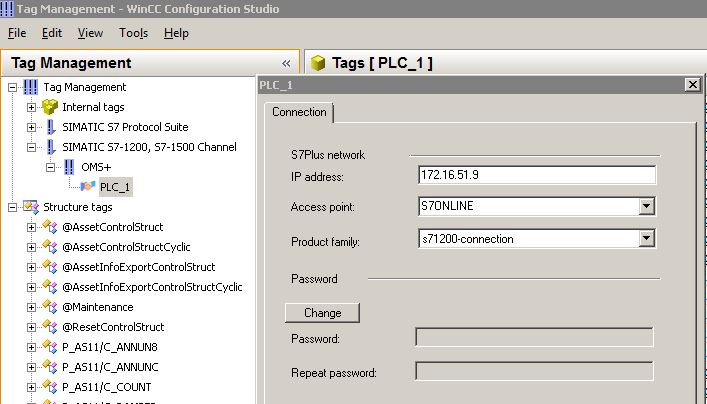Open the Help menu
Viewport: 707px width, 404px height.
point(176,33)
